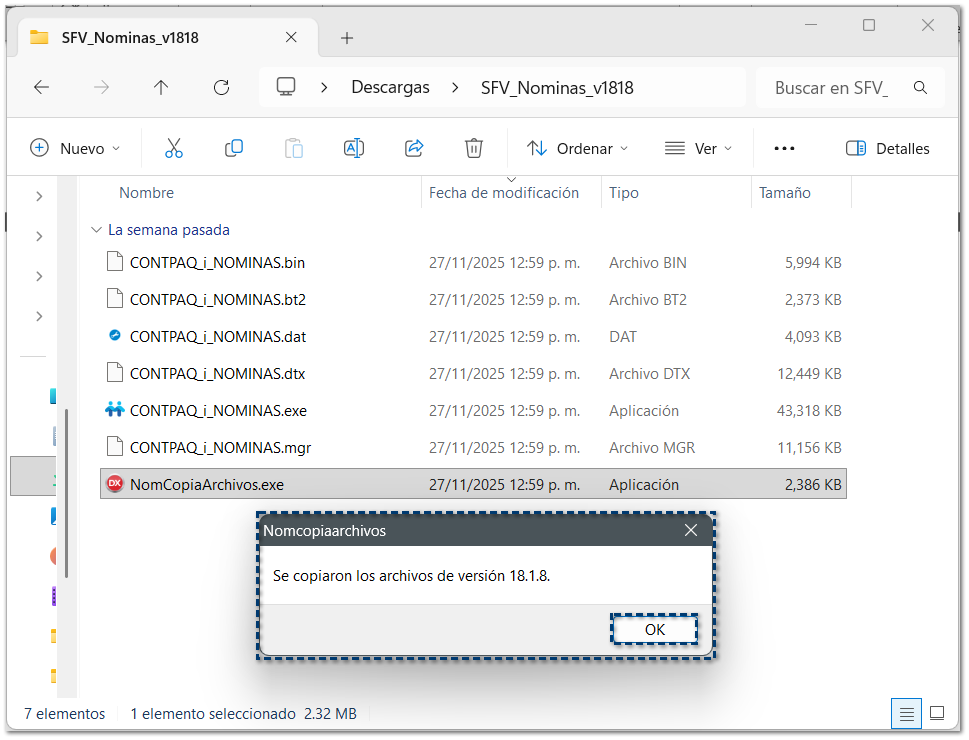Click the Copy icon in toolbar
Screen dimensions: 969x740
[234, 148]
